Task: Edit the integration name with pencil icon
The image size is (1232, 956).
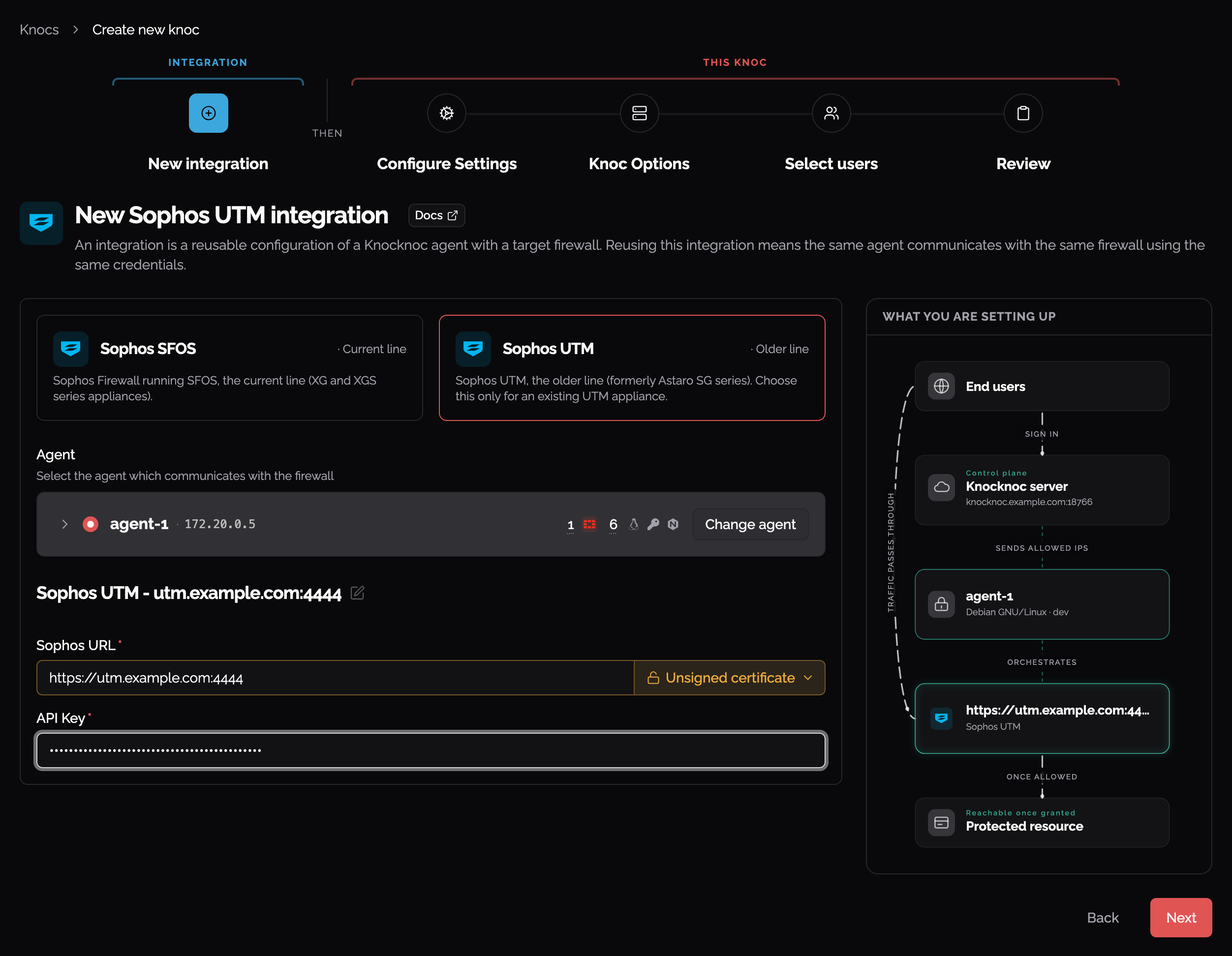Action: pos(357,593)
